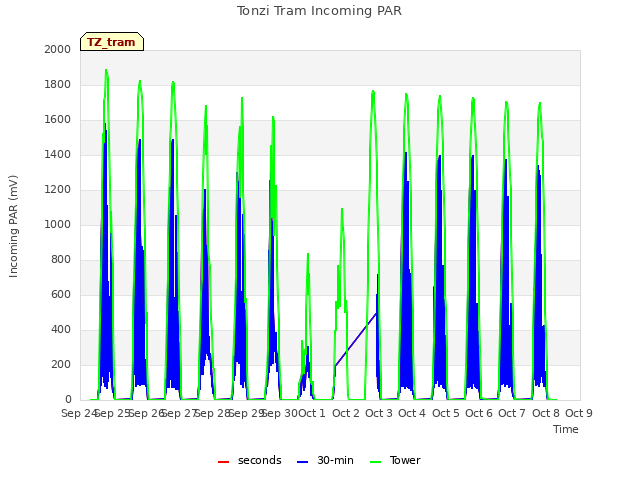Click the green Tower legend swatch
The width and height of the screenshot is (640, 480).
[375, 462]
